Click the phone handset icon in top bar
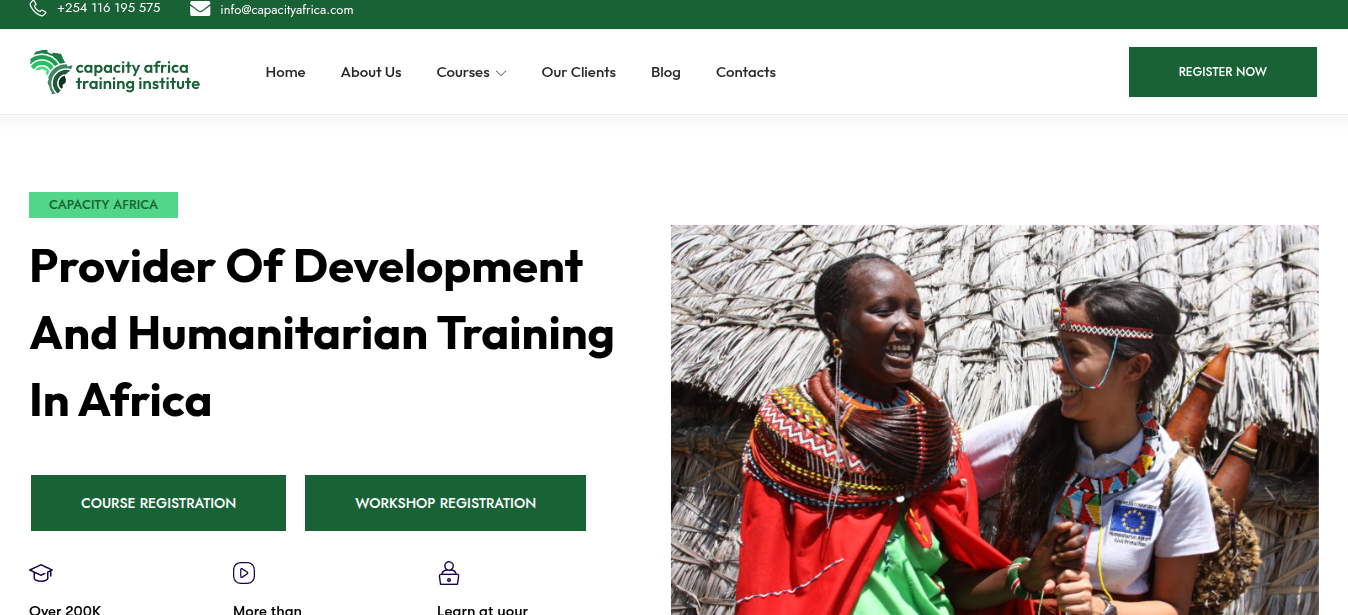The image size is (1348, 615). point(38,8)
